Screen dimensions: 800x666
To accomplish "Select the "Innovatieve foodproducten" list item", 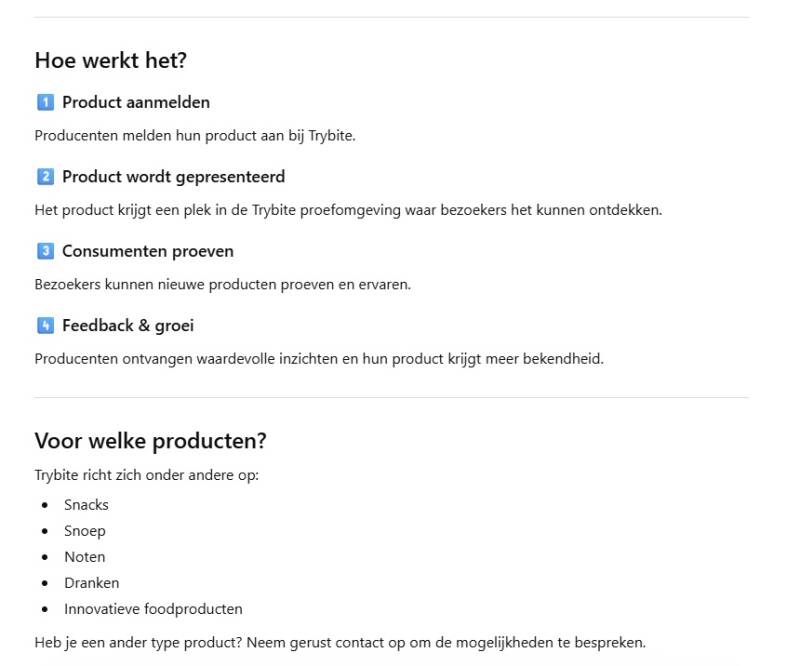I will pos(153,609).
